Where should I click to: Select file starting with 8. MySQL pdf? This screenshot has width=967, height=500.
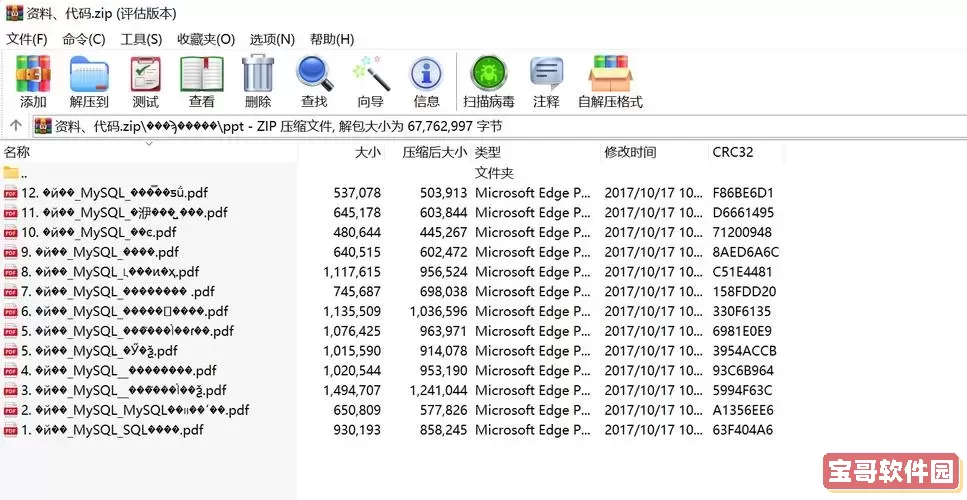tap(392, 272)
